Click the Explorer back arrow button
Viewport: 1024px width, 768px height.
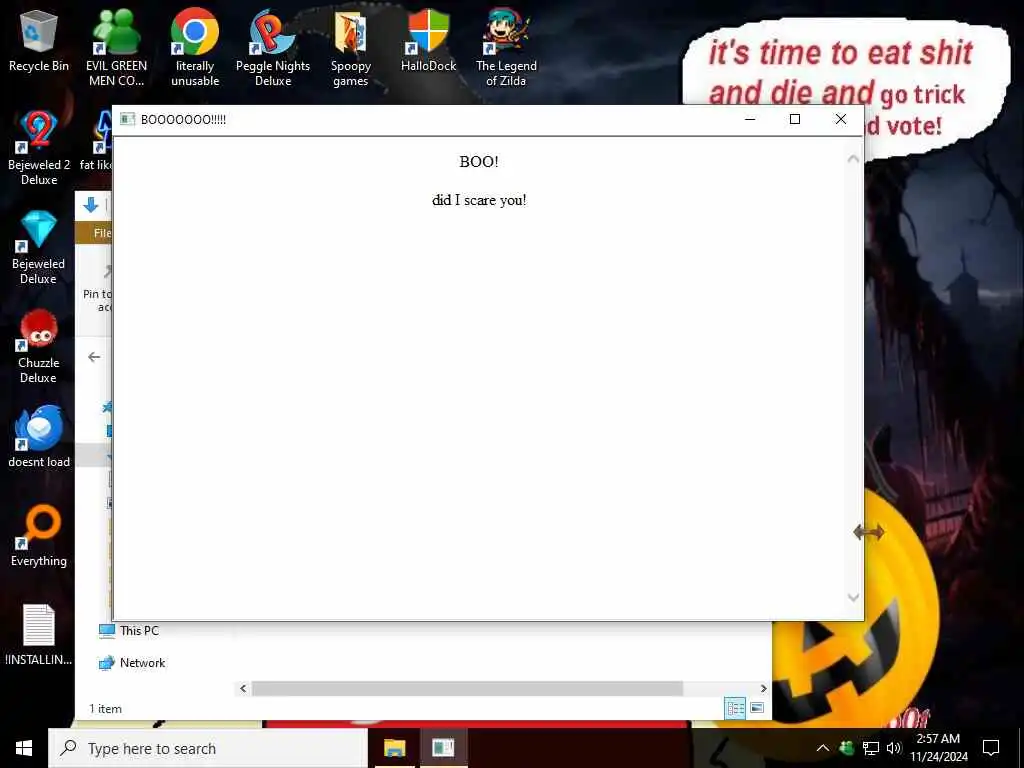point(94,357)
